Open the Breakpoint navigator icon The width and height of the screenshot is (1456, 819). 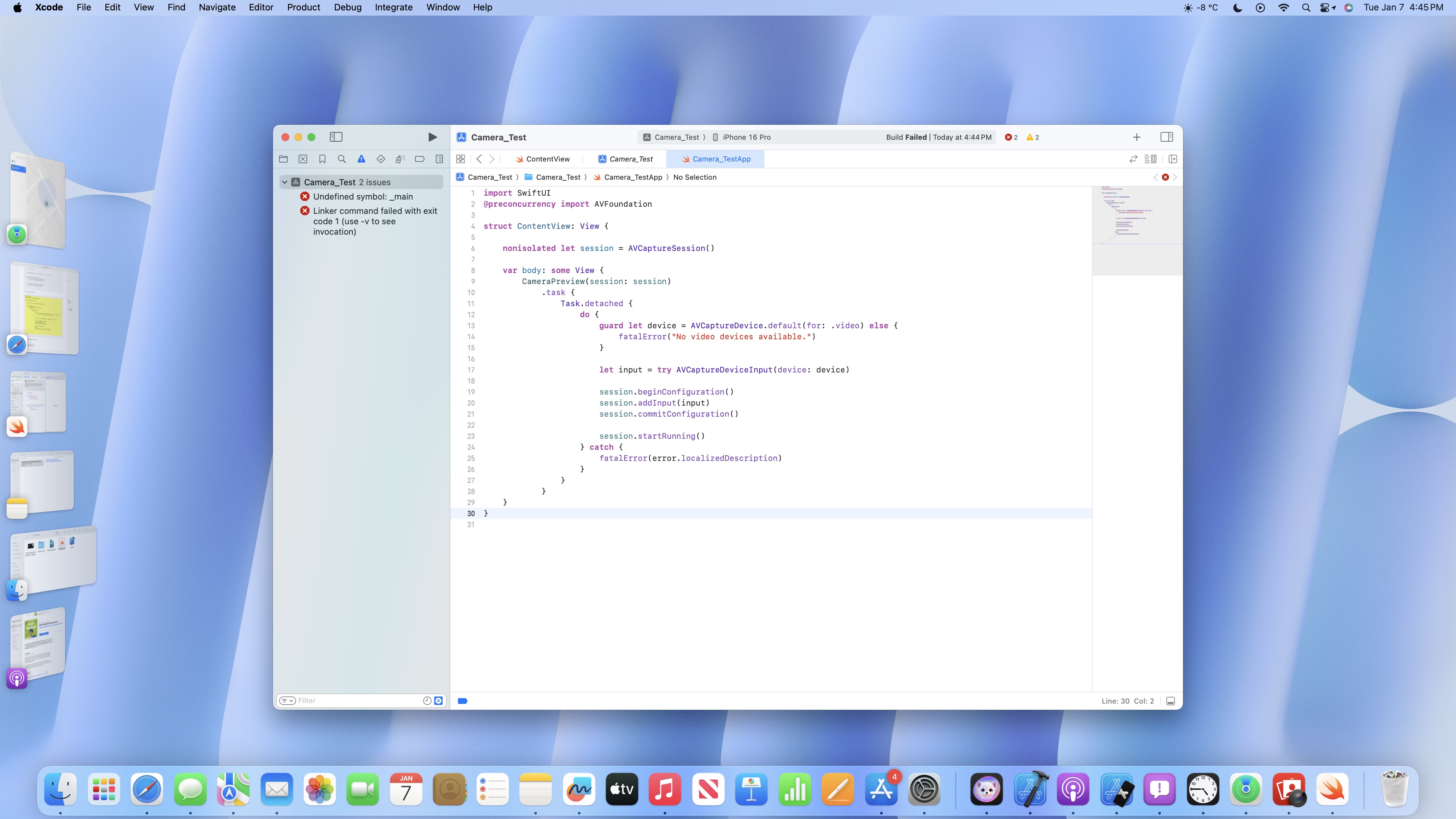[419, 159]
